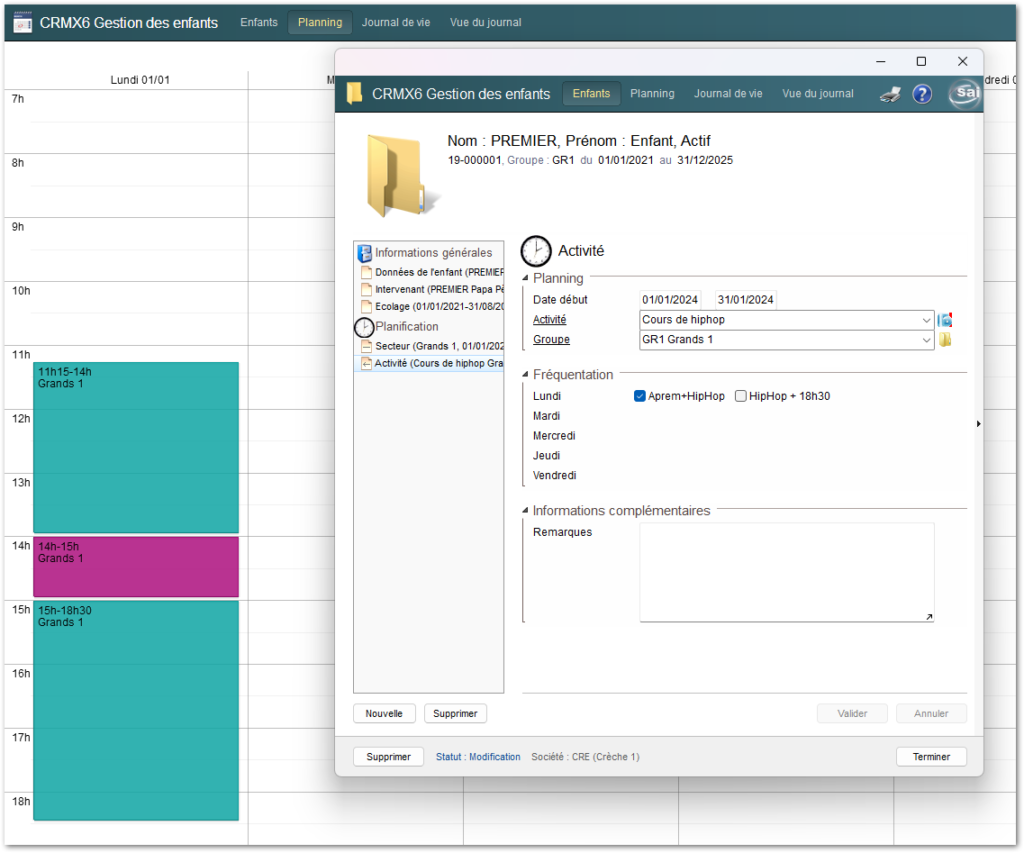Viewport: 1024px width, 853px height.
Task: Open Journal de vie tab in the background window
Action: tap(396, 22)
